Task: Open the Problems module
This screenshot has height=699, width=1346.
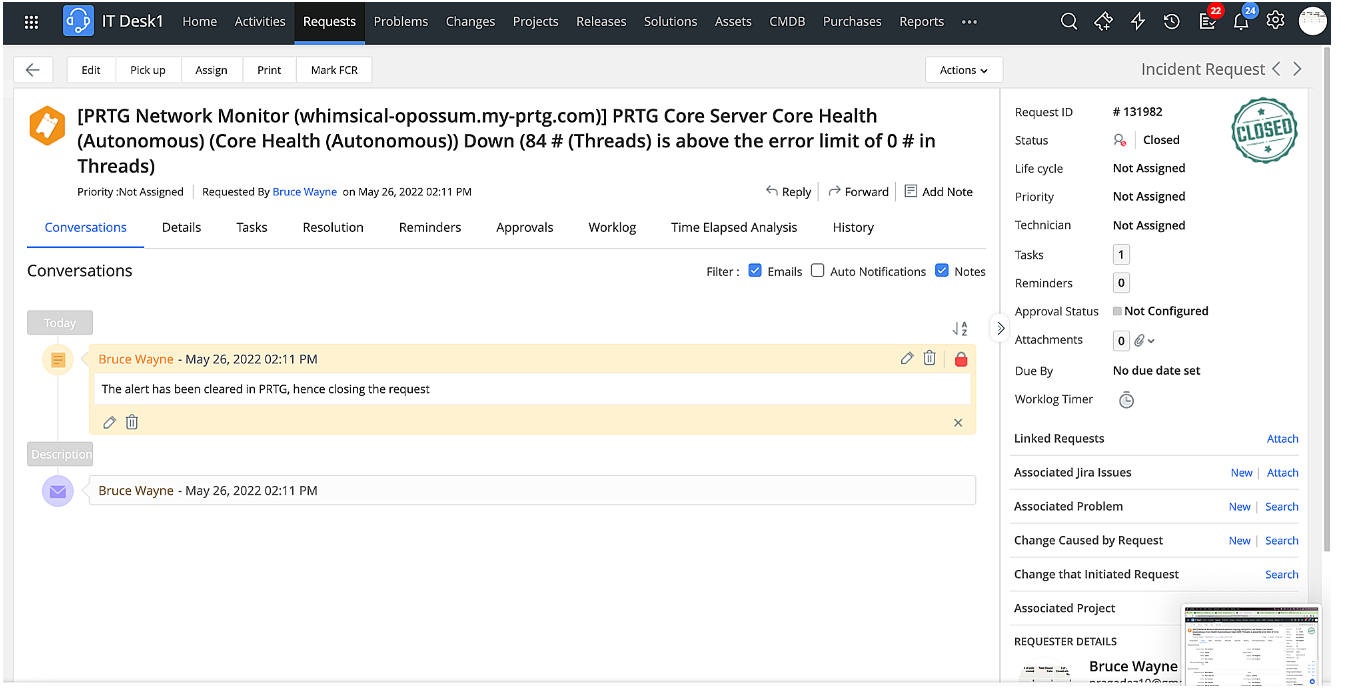Action: coord(401,21)
